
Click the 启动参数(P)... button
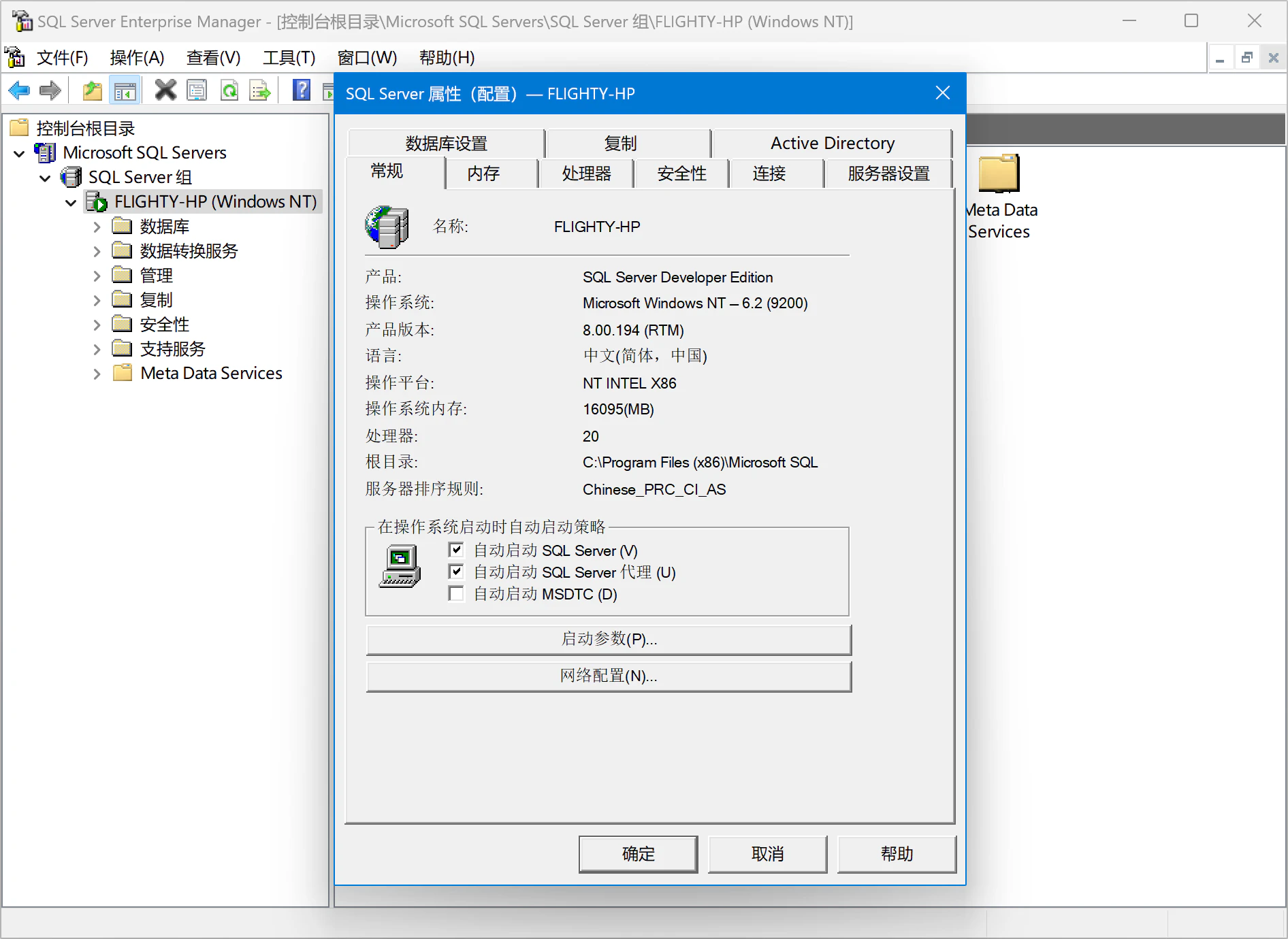point(609,640)
